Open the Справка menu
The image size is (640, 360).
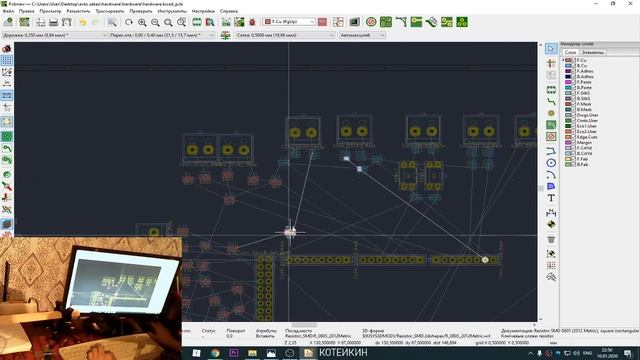[229, 11]
